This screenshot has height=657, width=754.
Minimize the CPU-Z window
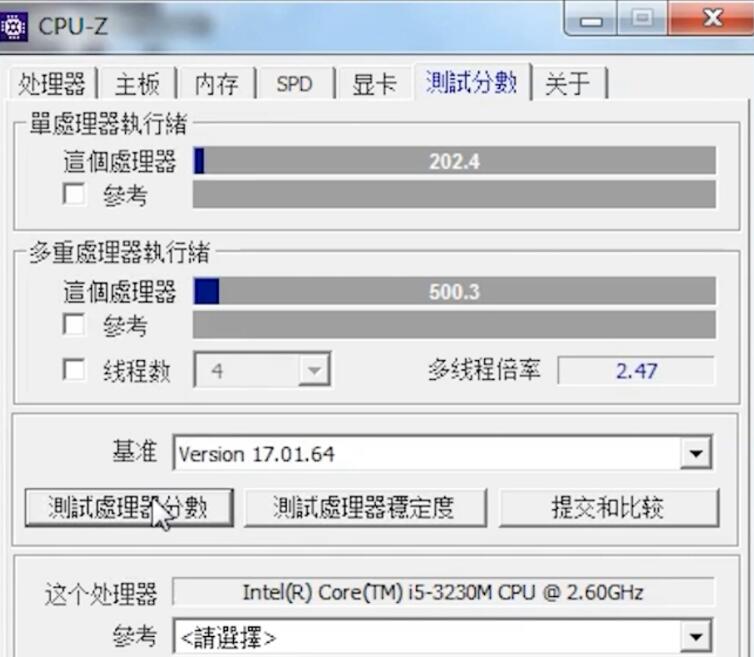(x=591, y=19)
